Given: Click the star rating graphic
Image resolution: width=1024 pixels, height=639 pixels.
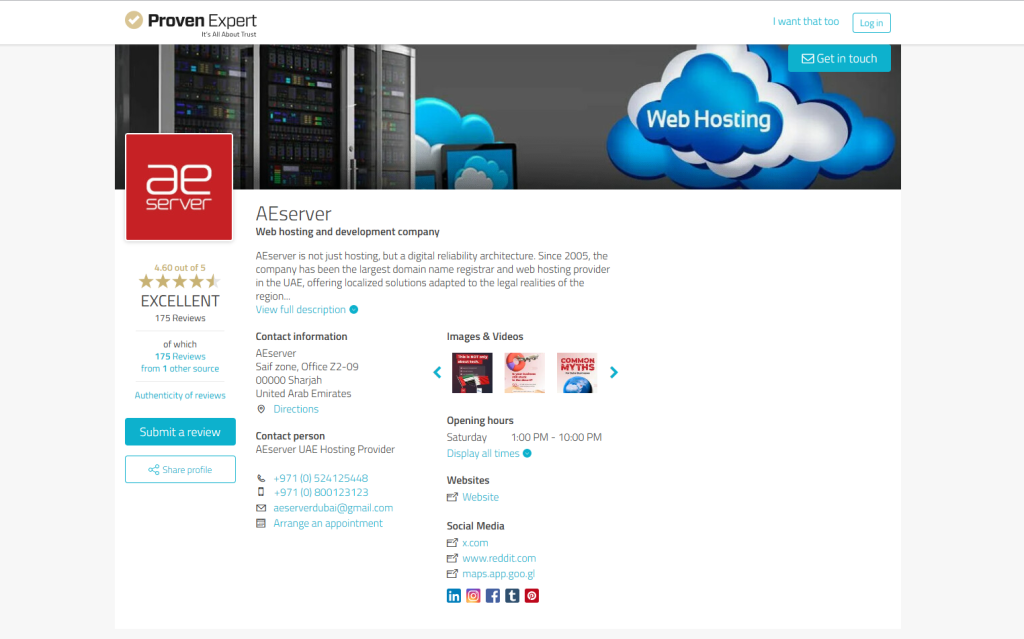Looking at the screenshot, I should [180, 282].
